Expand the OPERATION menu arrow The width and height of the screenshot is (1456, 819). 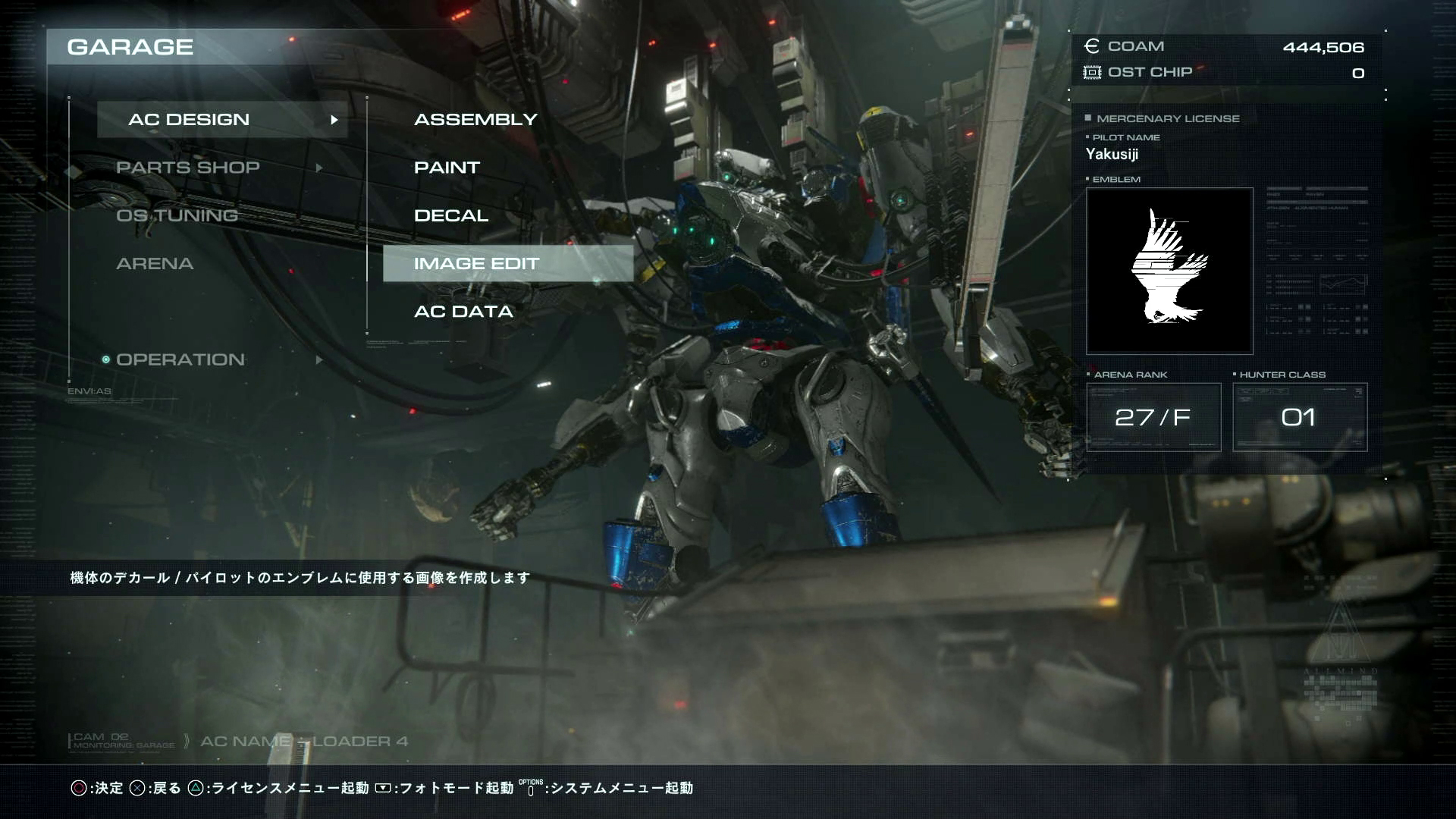[319, 359]
